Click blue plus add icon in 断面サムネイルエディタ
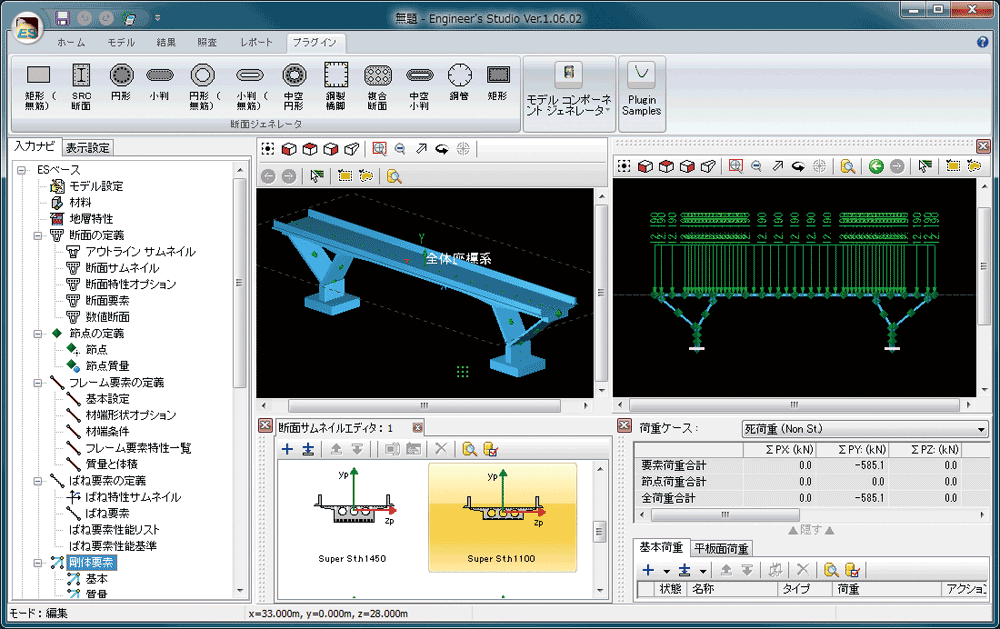 click(287, 449)
